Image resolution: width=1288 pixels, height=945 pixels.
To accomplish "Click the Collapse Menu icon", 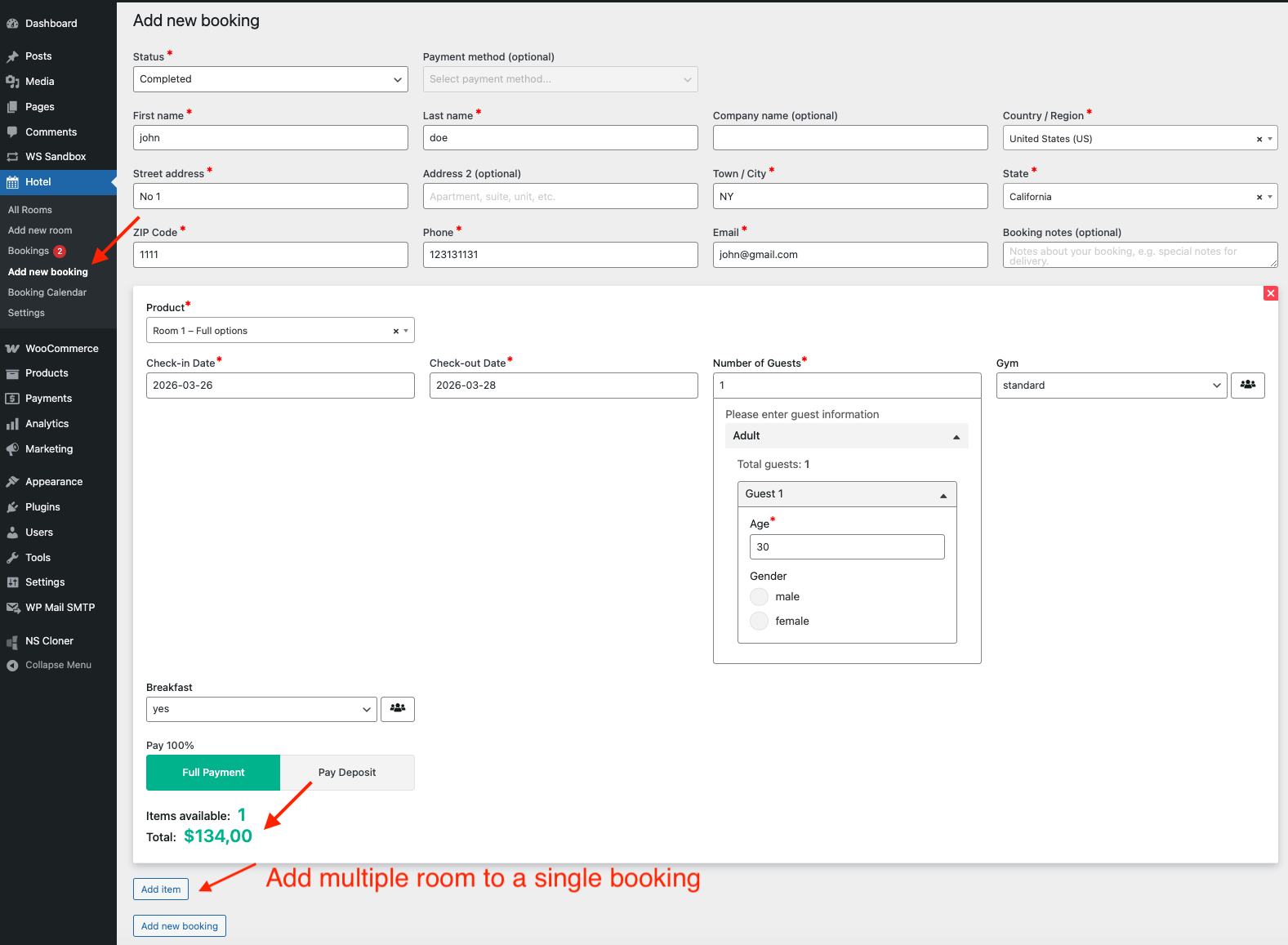I will 12,666.
